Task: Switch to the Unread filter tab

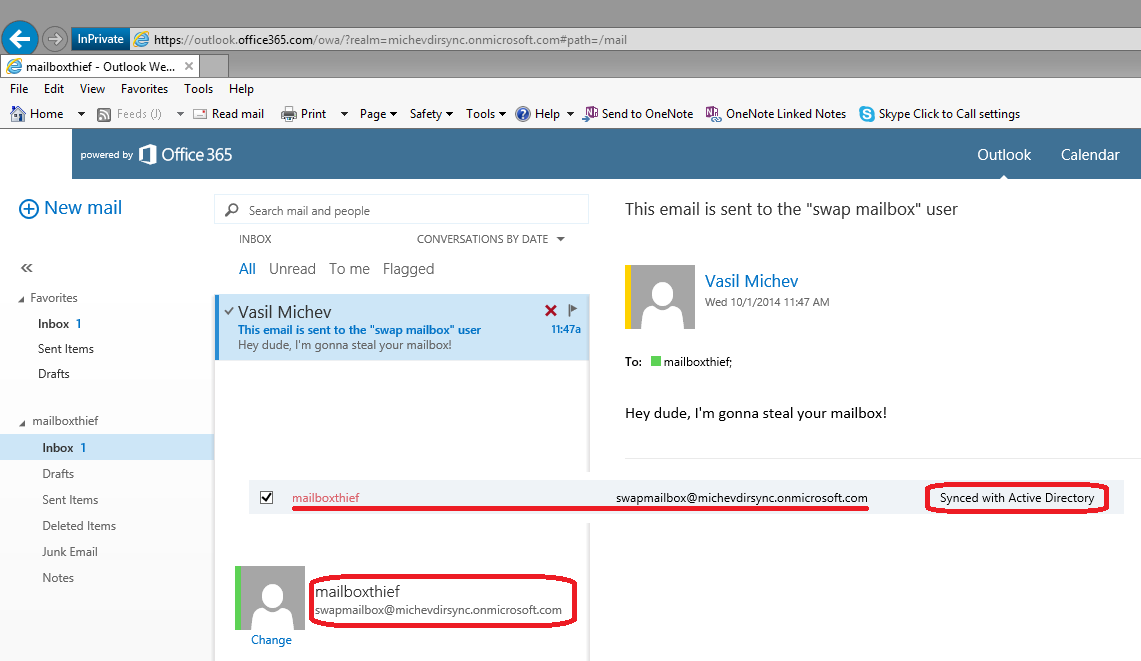Action: click(x=292, y=269)
